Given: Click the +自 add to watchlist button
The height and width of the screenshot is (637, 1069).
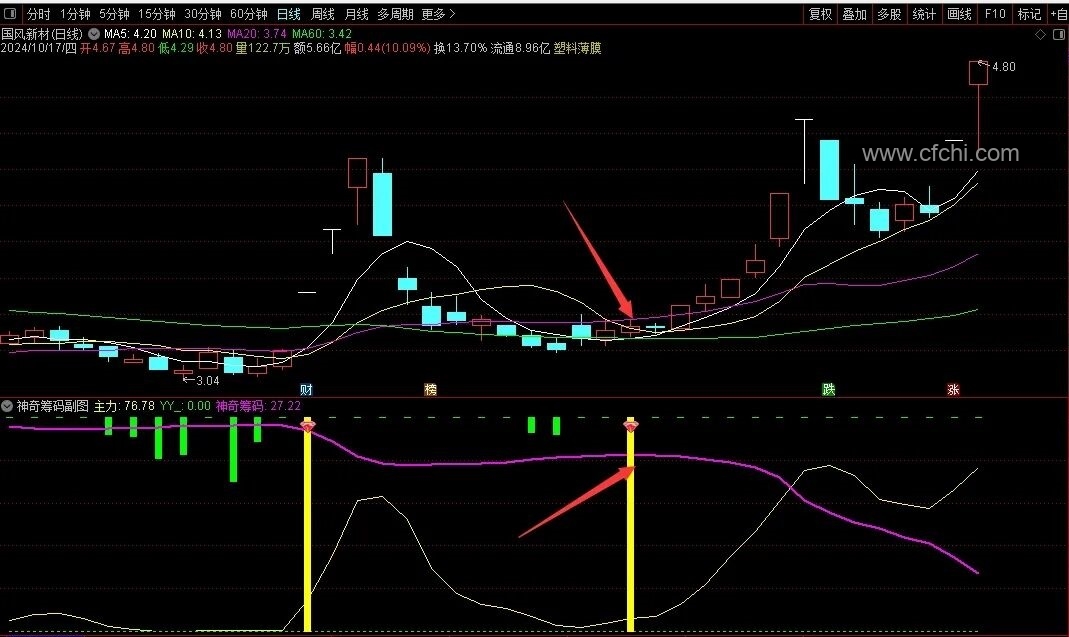Looking at the screenshot, I should (1058, 14).
